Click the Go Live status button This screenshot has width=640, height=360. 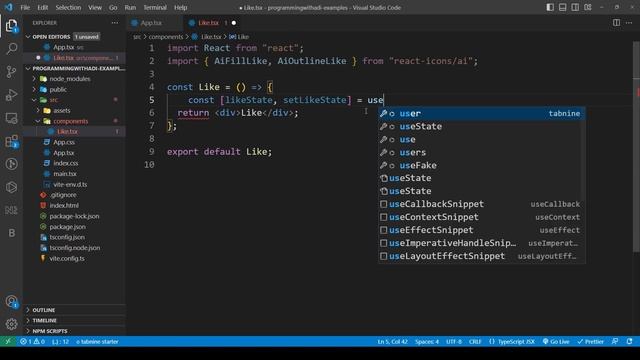tap(556, 342)
